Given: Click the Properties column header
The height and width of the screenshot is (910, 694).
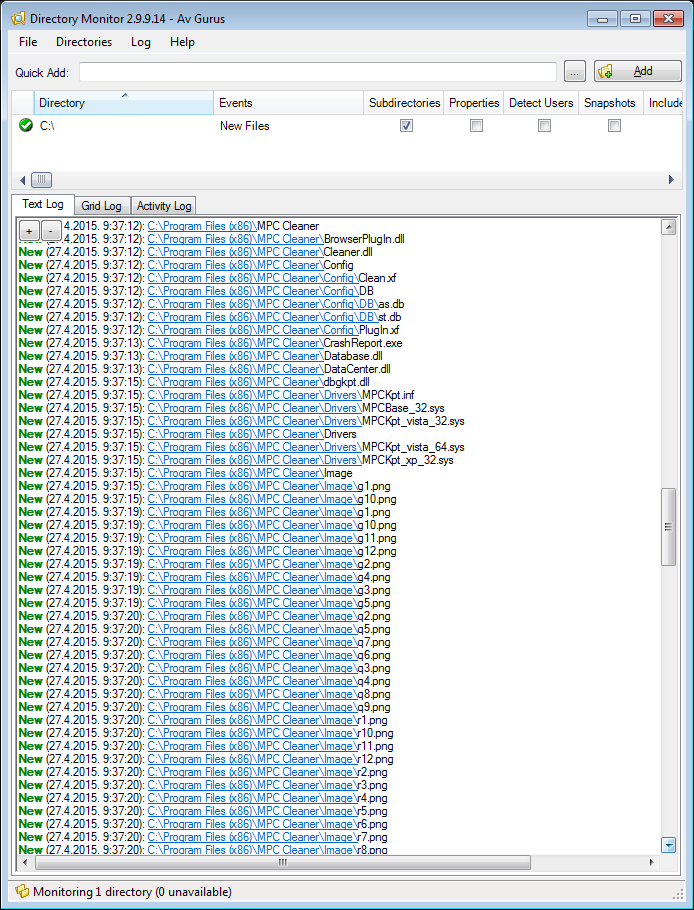Looking at the screenshot, I should click(x=474, y=103).
